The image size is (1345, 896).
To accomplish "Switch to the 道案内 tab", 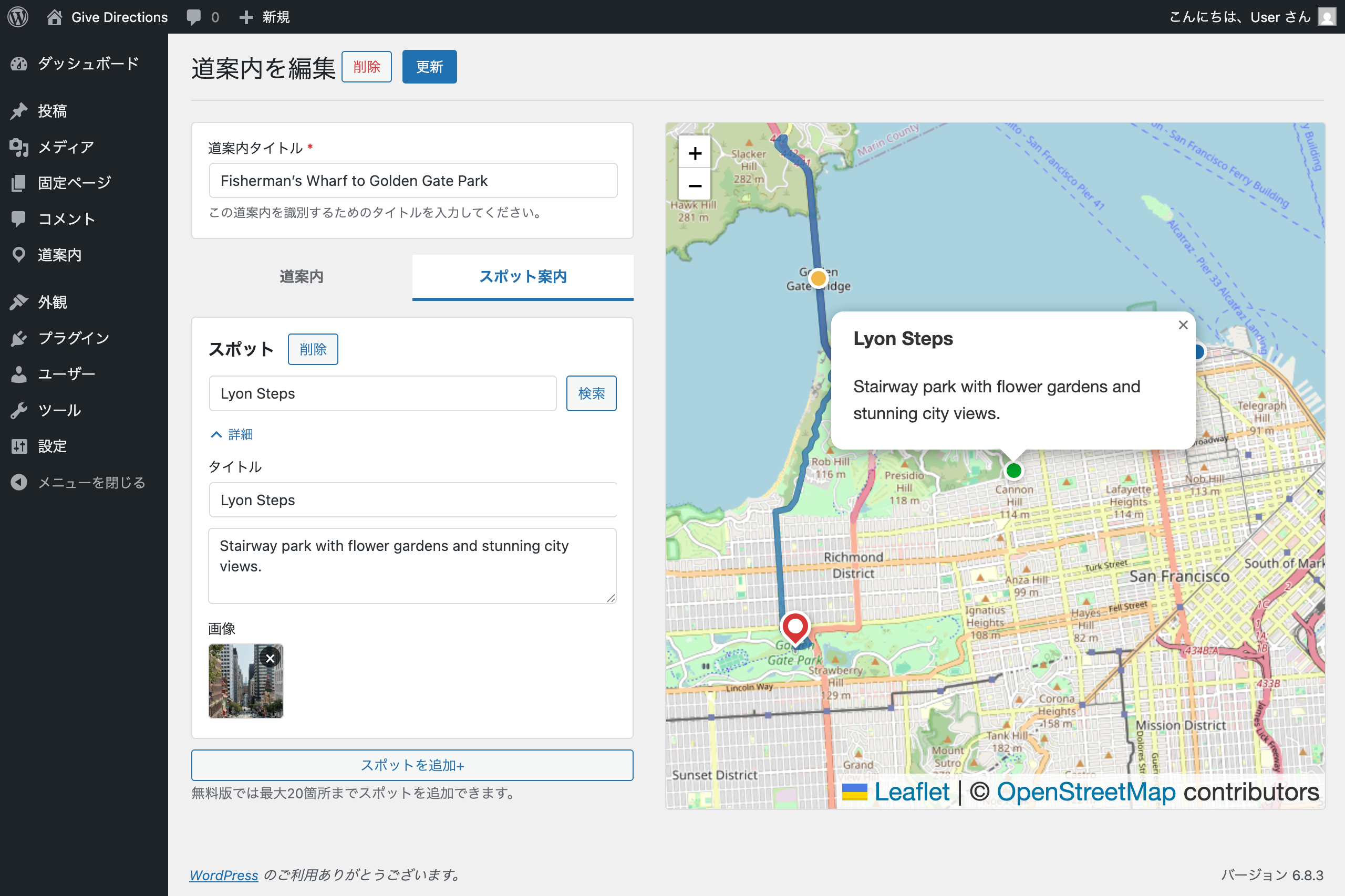I will coord(301,277).
